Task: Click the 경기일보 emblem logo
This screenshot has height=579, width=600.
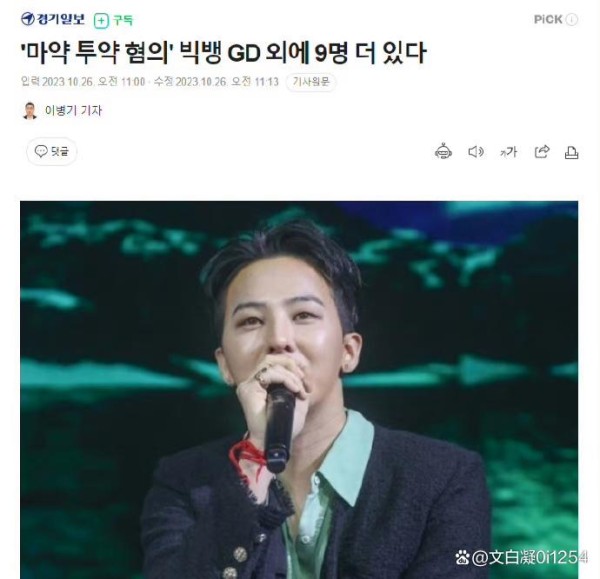Action: point(28,19)
